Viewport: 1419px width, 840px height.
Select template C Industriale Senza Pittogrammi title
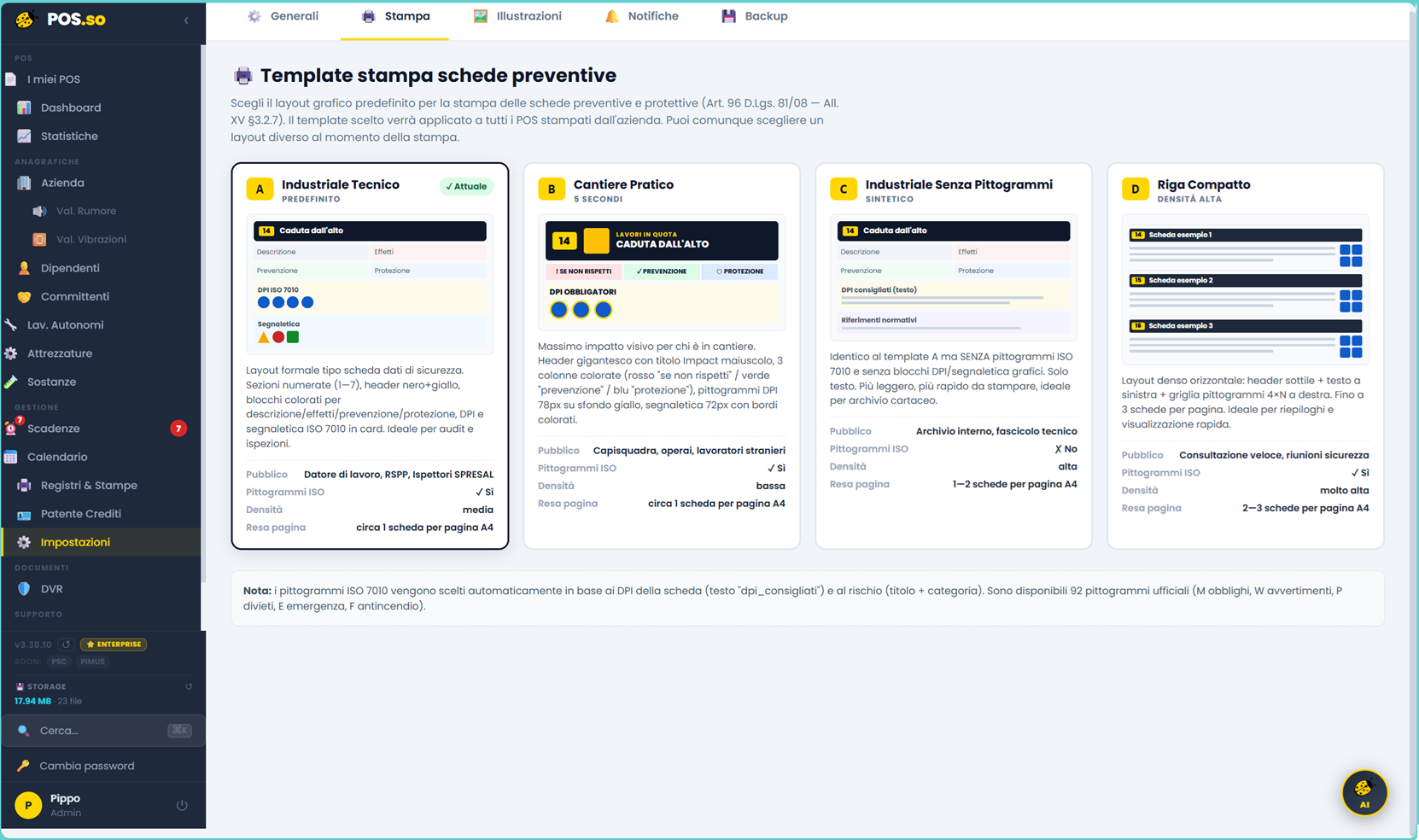tap(959, 184)
